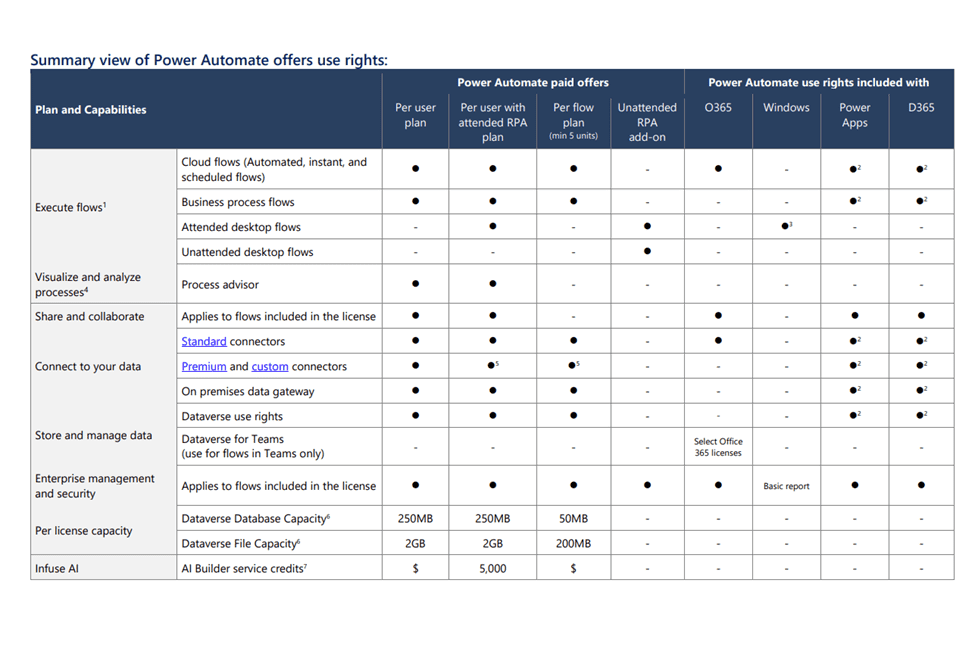Click 'Power Automate use rights included with' header
The image size is (975, 664).
click(x=818, y=82)
